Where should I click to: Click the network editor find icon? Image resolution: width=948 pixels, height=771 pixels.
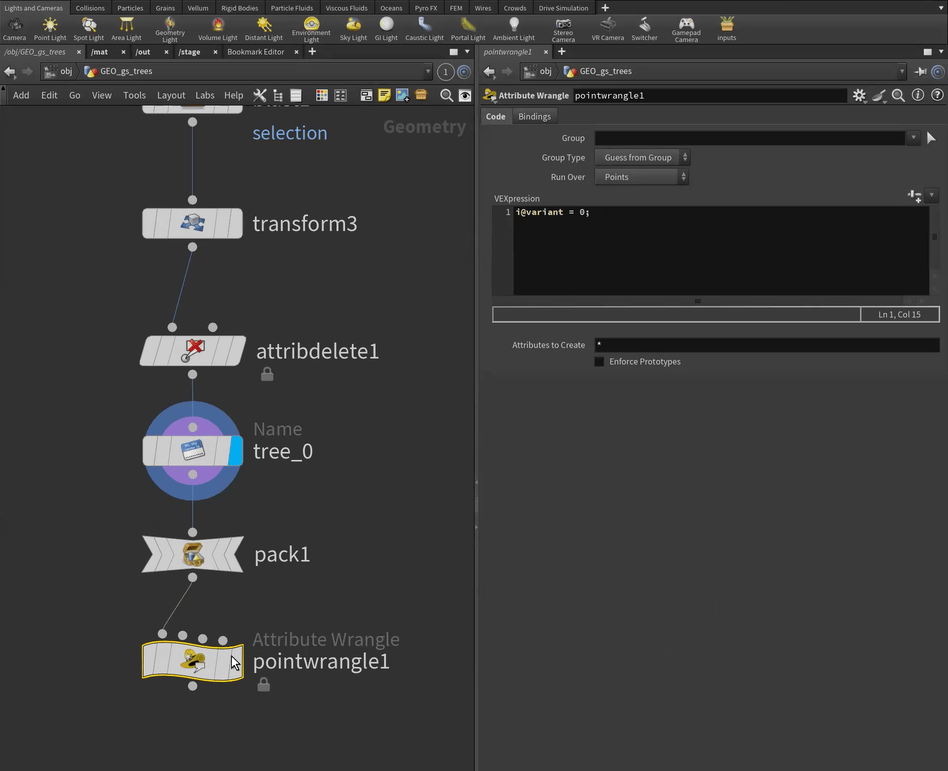[447, 95]
